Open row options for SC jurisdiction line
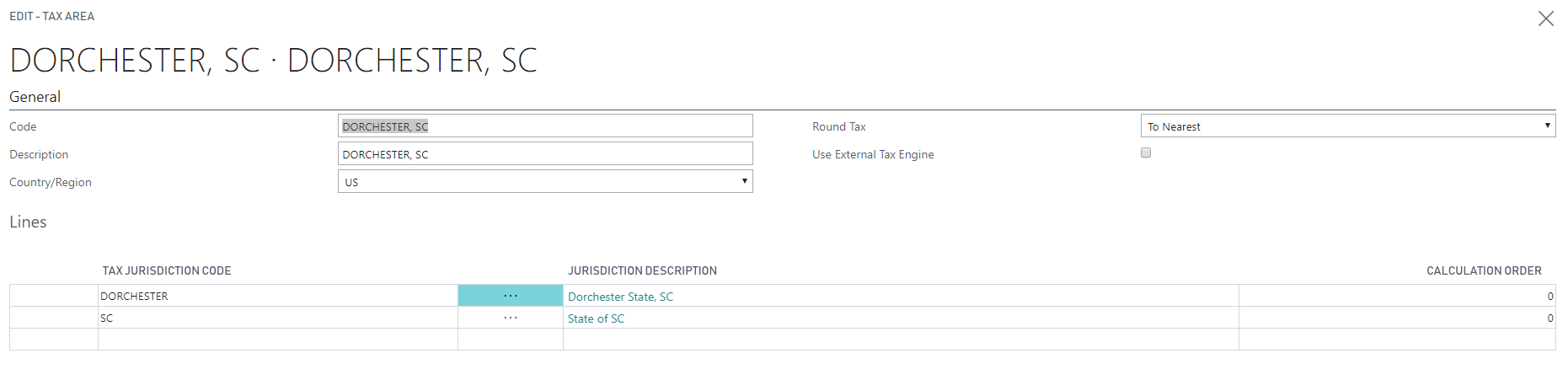This screenshot has height=380, width=1568. tap(511, 318)
